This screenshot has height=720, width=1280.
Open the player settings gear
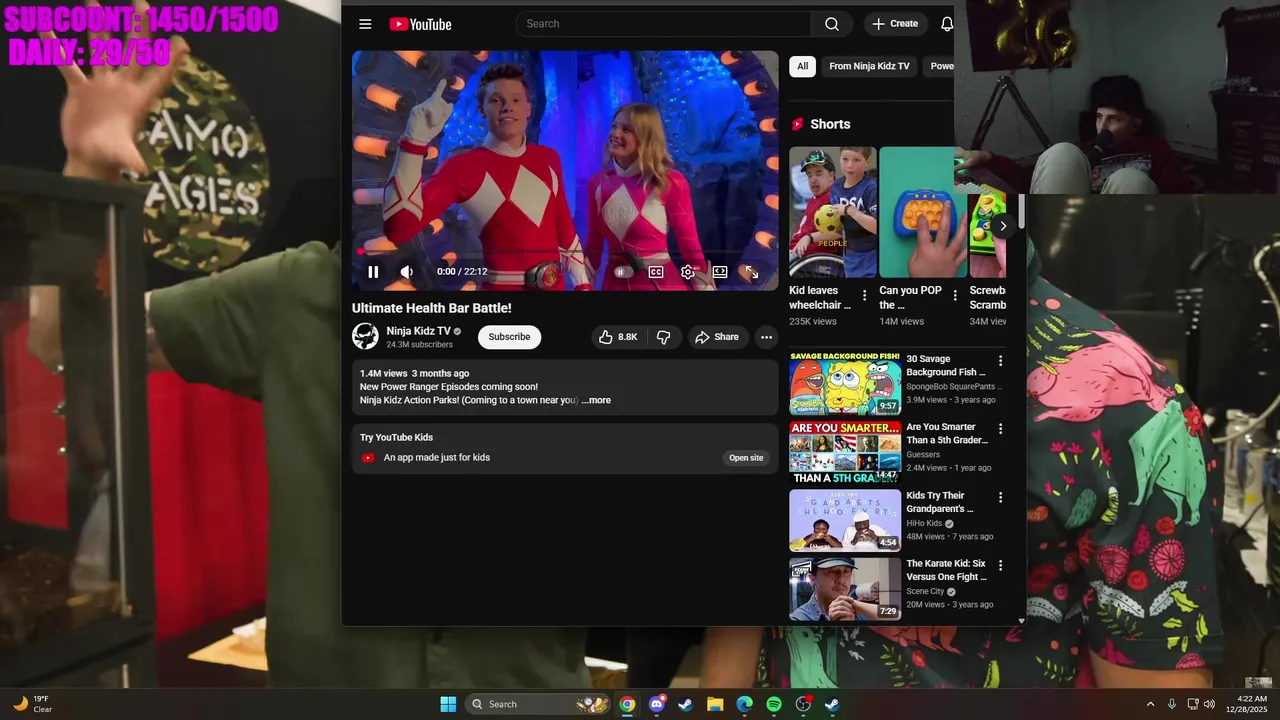pos(688,272)
